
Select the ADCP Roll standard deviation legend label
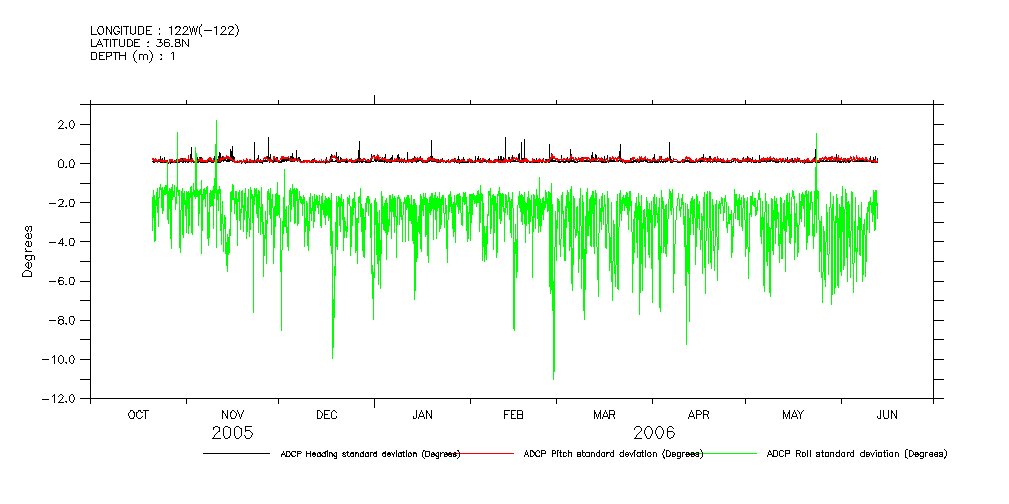point(856,454)
